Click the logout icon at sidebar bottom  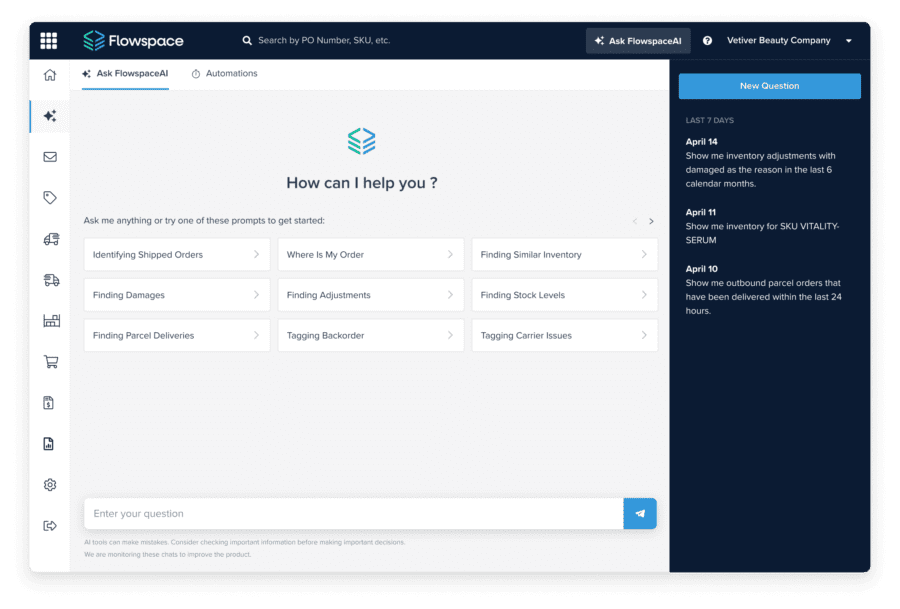coord(49,524)
